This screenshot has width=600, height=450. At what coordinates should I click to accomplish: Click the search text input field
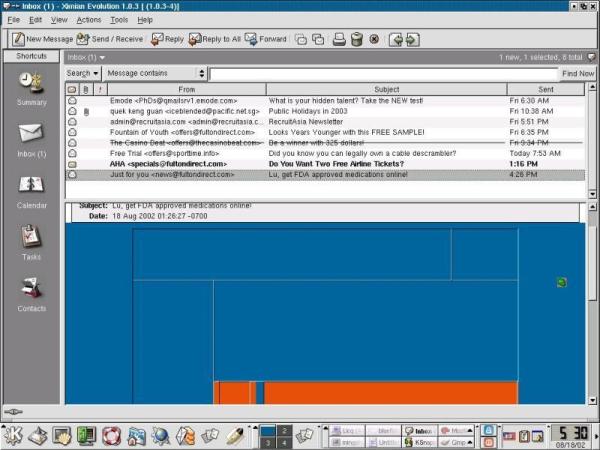tap(383, 74)
